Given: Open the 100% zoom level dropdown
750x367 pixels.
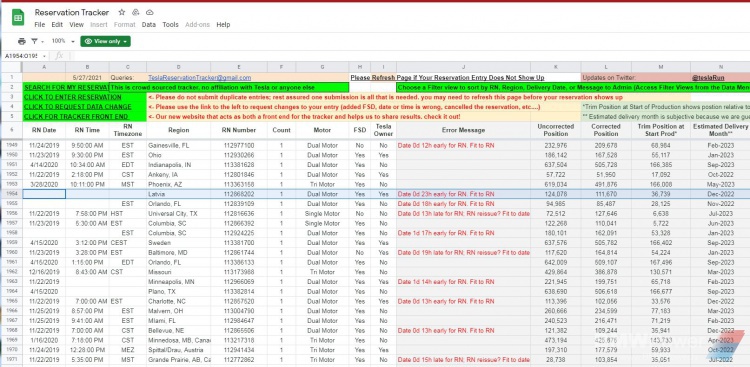Looking at the screenshot, I should click(63, 41).
